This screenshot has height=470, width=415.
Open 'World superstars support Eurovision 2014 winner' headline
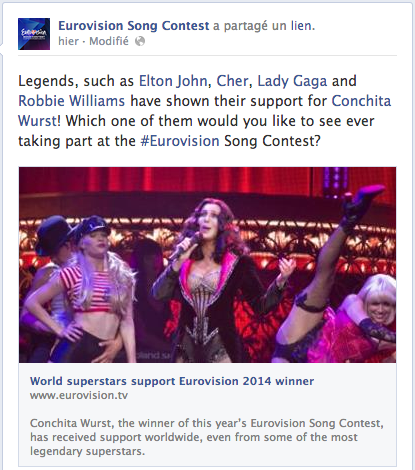(x=172, y=381)
